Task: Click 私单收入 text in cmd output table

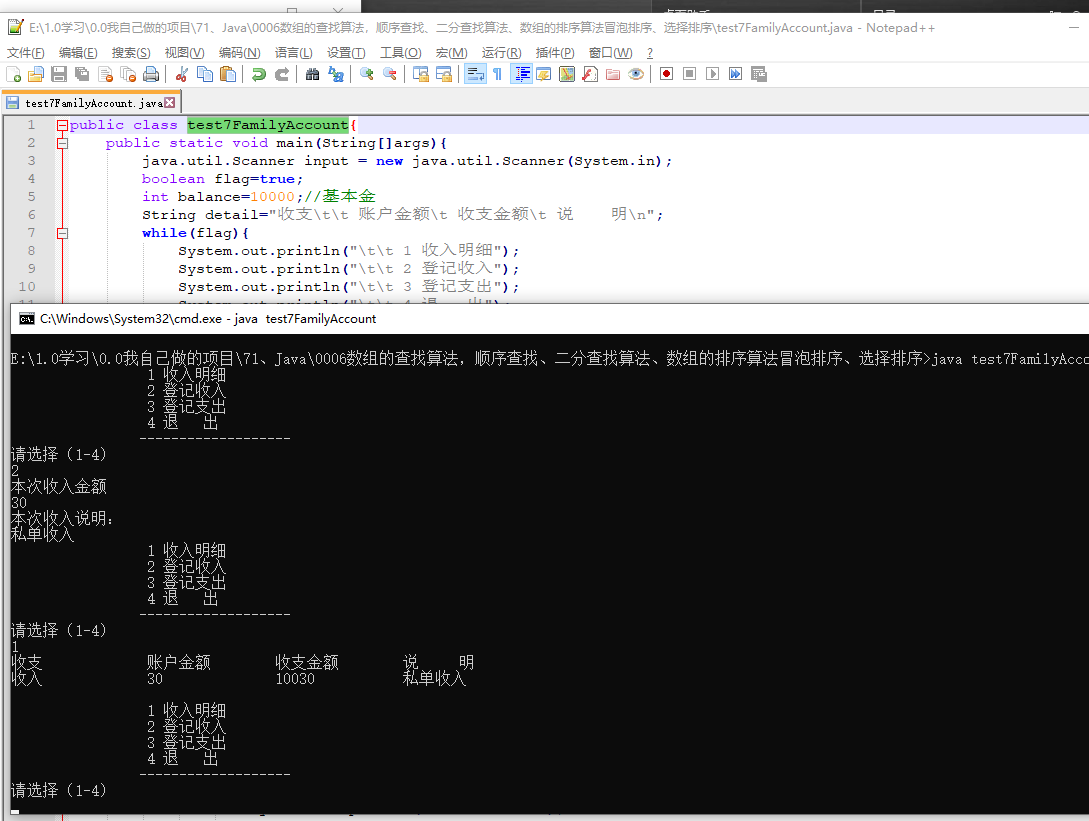Action: [x=435, y=679]
